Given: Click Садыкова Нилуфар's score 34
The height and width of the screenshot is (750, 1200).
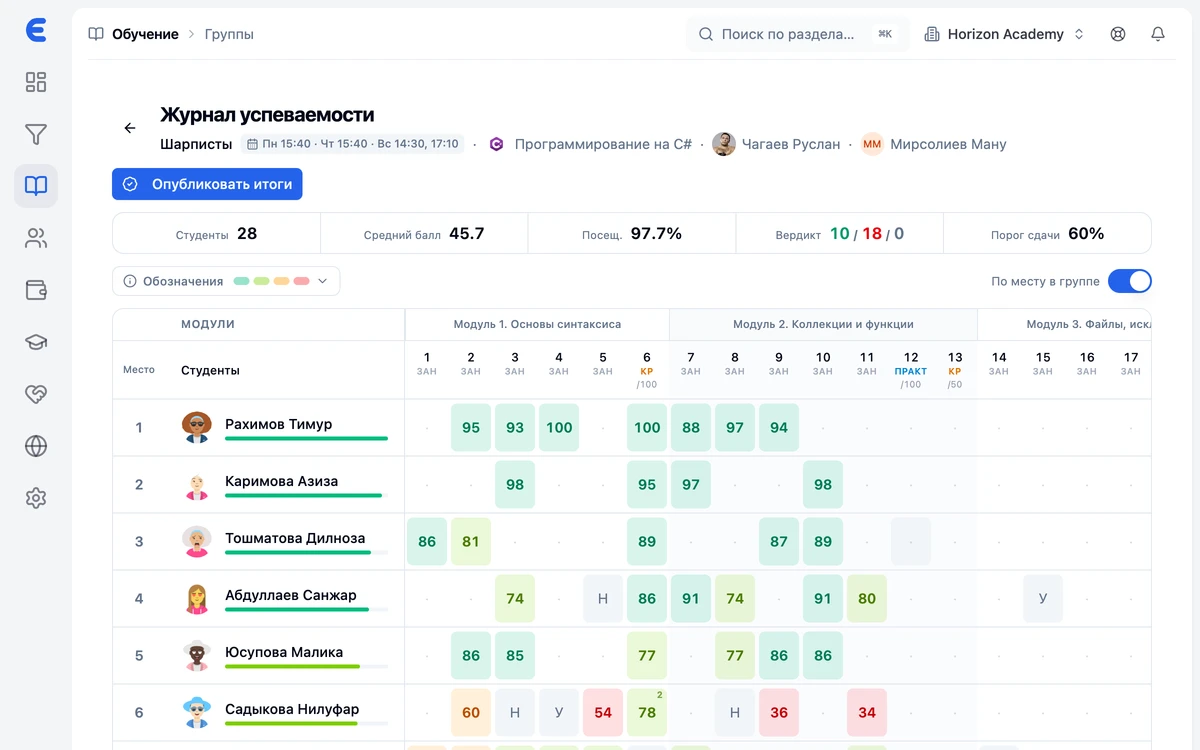Looking at the screenshot, I should tap(867, 712).
